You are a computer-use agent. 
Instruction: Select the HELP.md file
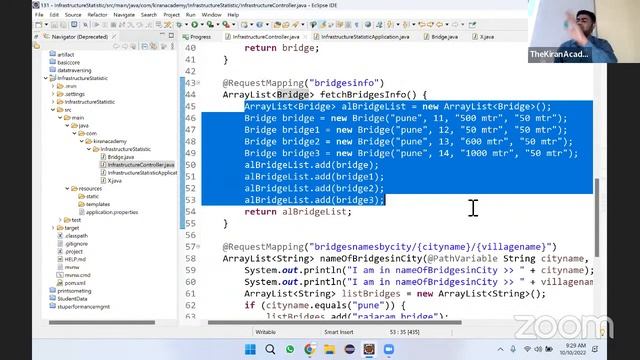pos(71,259)
